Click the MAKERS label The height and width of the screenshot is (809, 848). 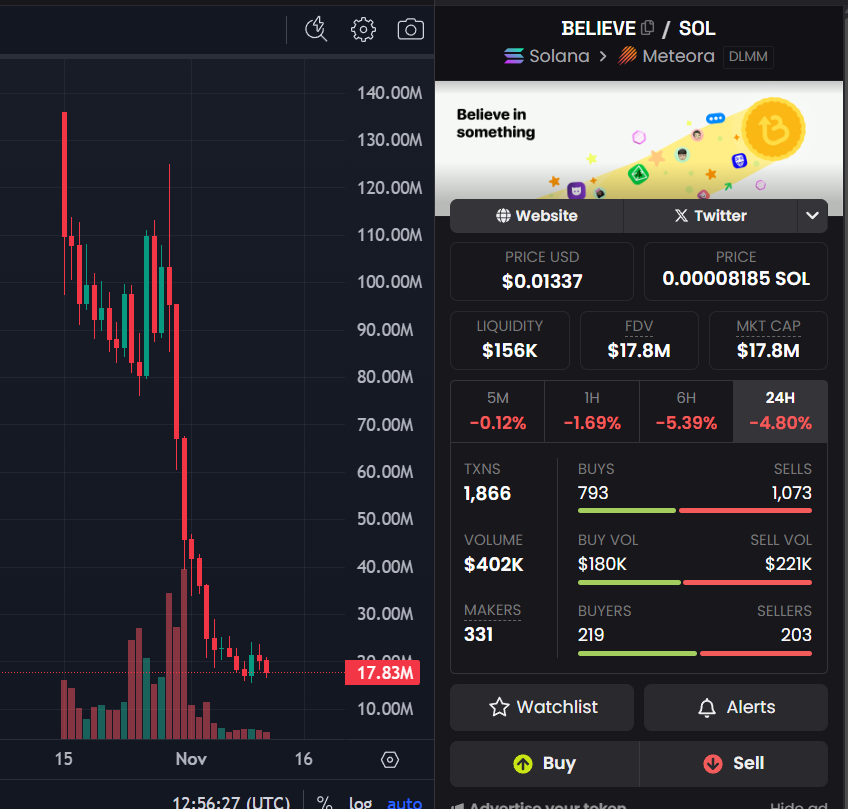click(x=492, y=610)
